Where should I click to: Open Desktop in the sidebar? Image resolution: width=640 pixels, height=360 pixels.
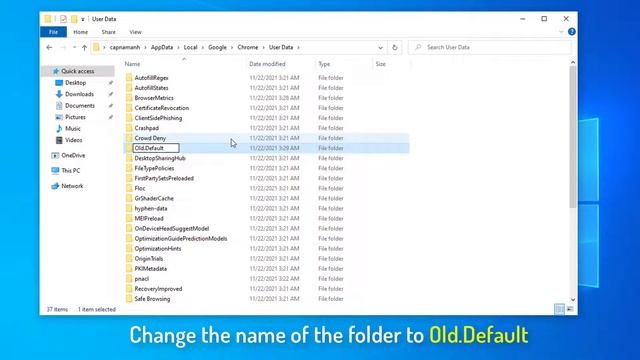(76, 82)
